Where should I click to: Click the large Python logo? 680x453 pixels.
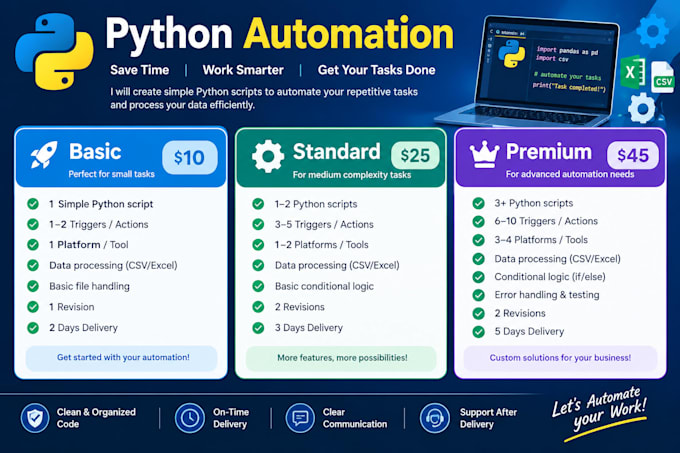pyautogui.click(x=54, y=51)
